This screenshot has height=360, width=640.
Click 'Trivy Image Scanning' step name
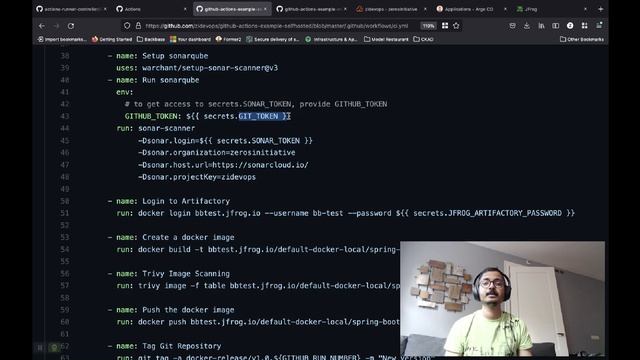point(186,273)
